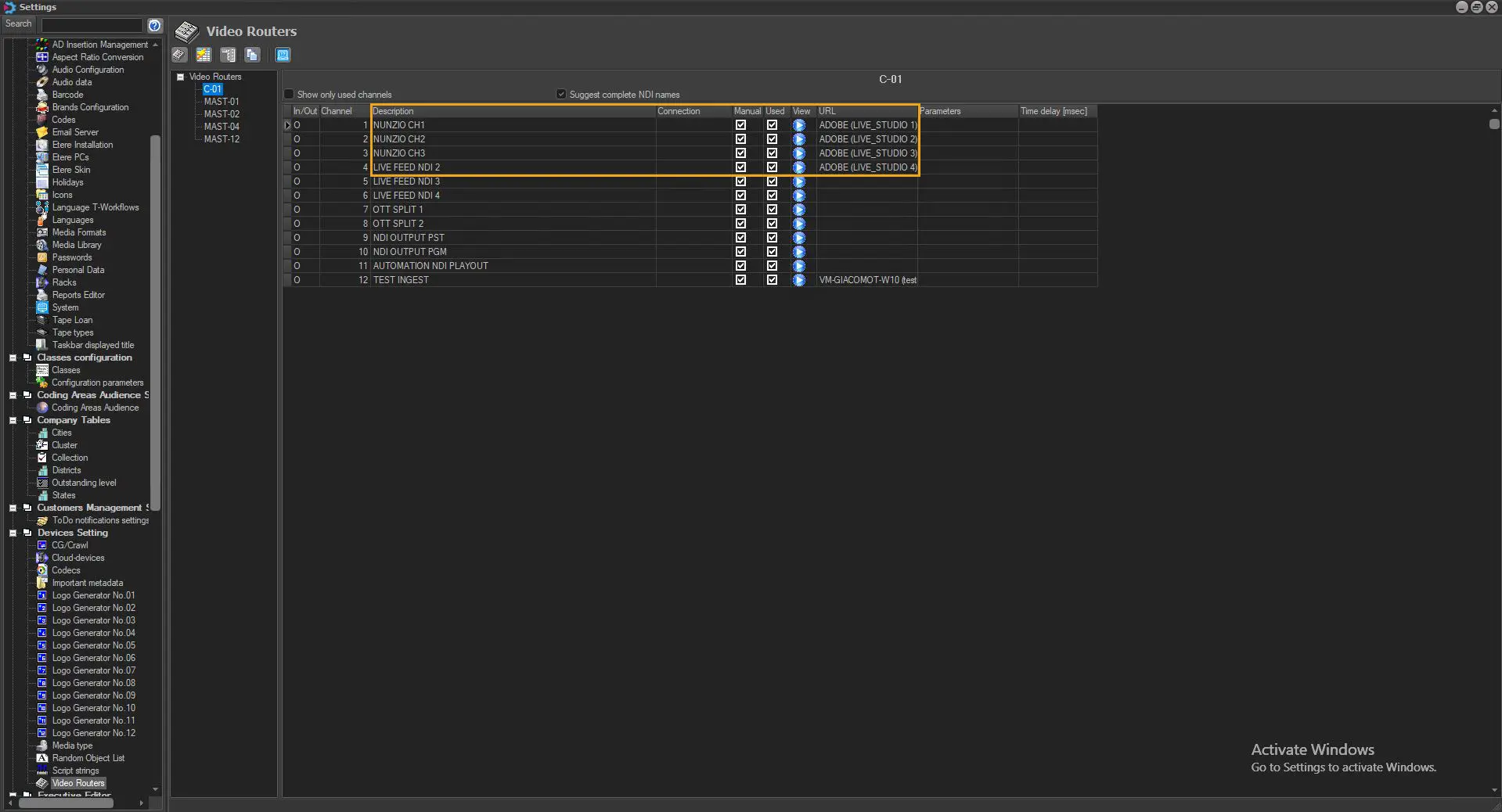Viewport: 1502px width, 812px height.
Task: Collapse the Video Routers tree root
Action: pos(181,77)
